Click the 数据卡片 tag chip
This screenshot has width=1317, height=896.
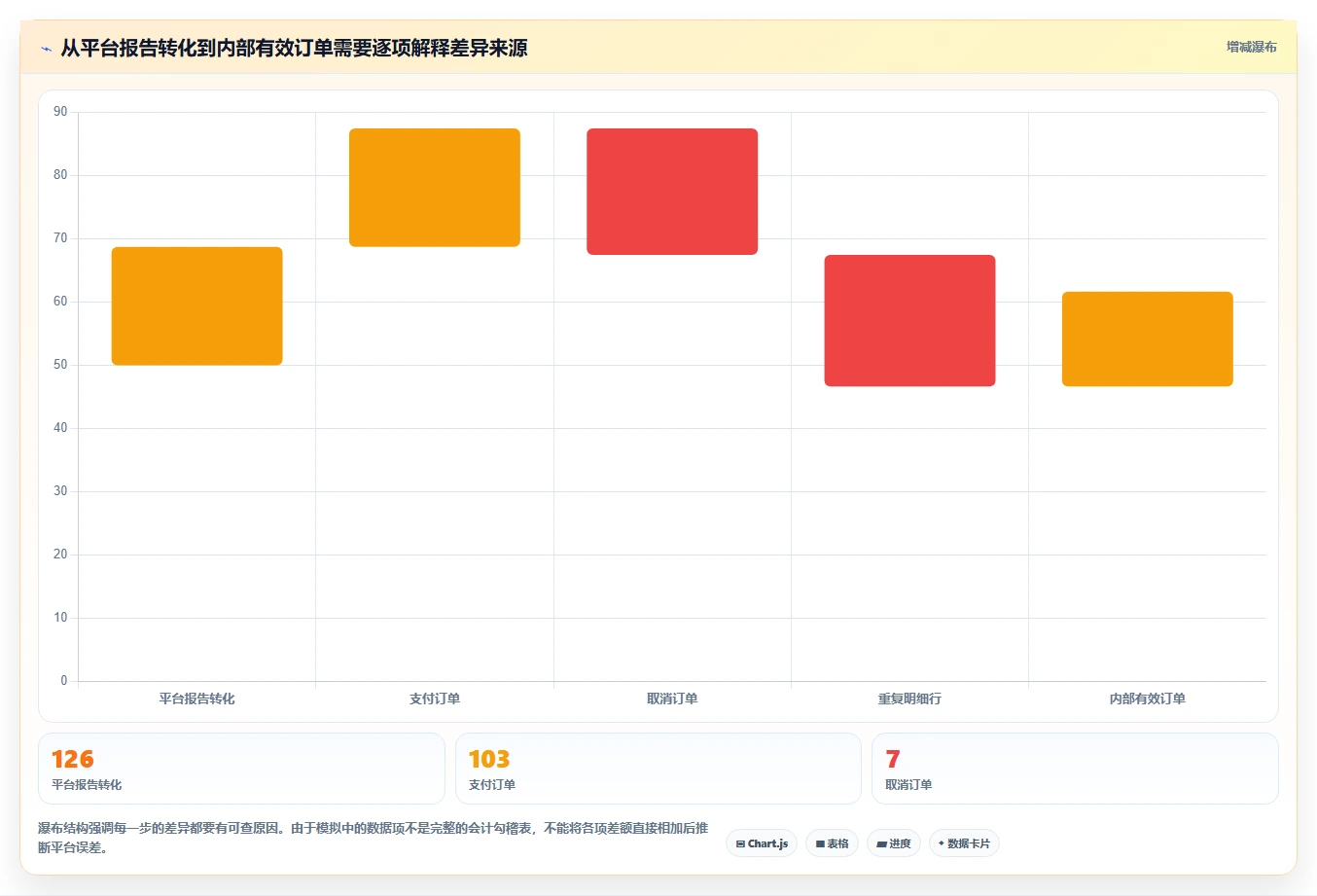pos(964,843)
